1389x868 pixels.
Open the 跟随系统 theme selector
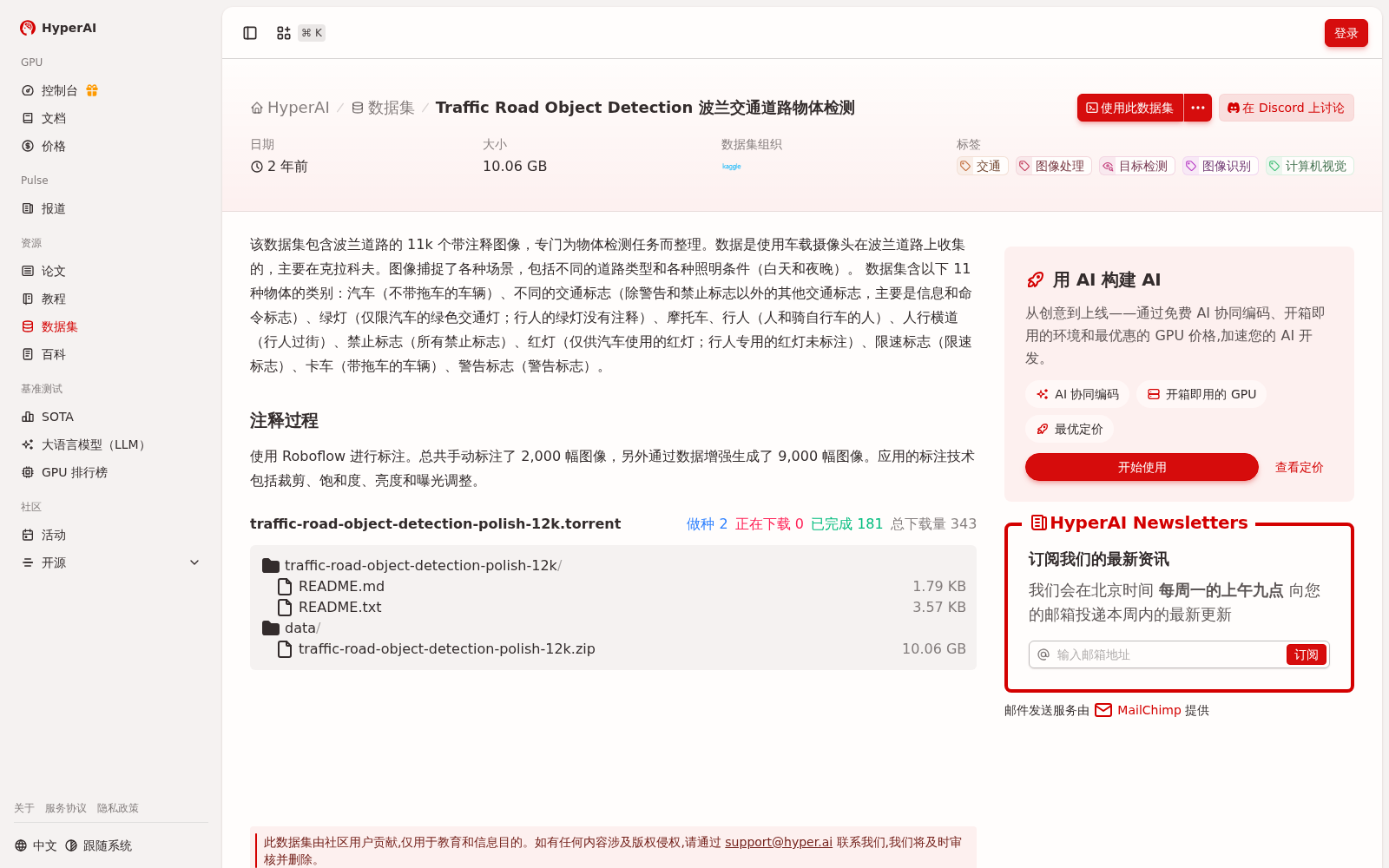pyautogui.click(x=98, y=845)
